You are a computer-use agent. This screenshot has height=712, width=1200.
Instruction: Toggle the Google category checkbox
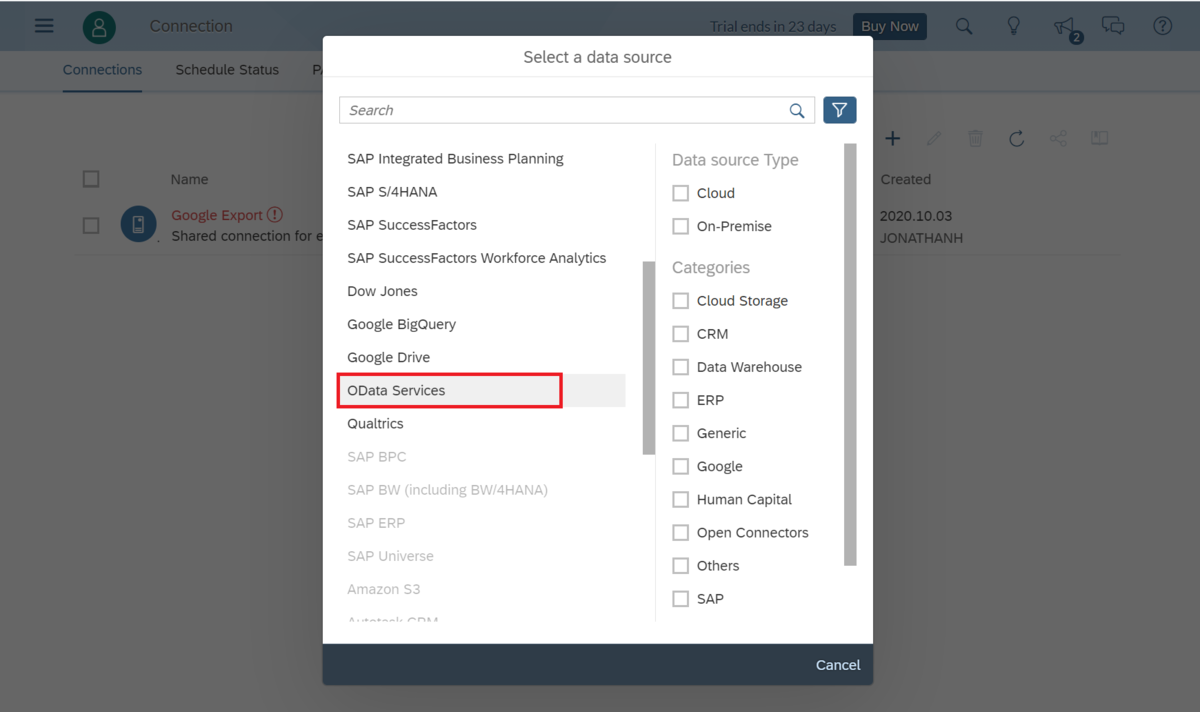pyautogui.click(x=681, y=466)
